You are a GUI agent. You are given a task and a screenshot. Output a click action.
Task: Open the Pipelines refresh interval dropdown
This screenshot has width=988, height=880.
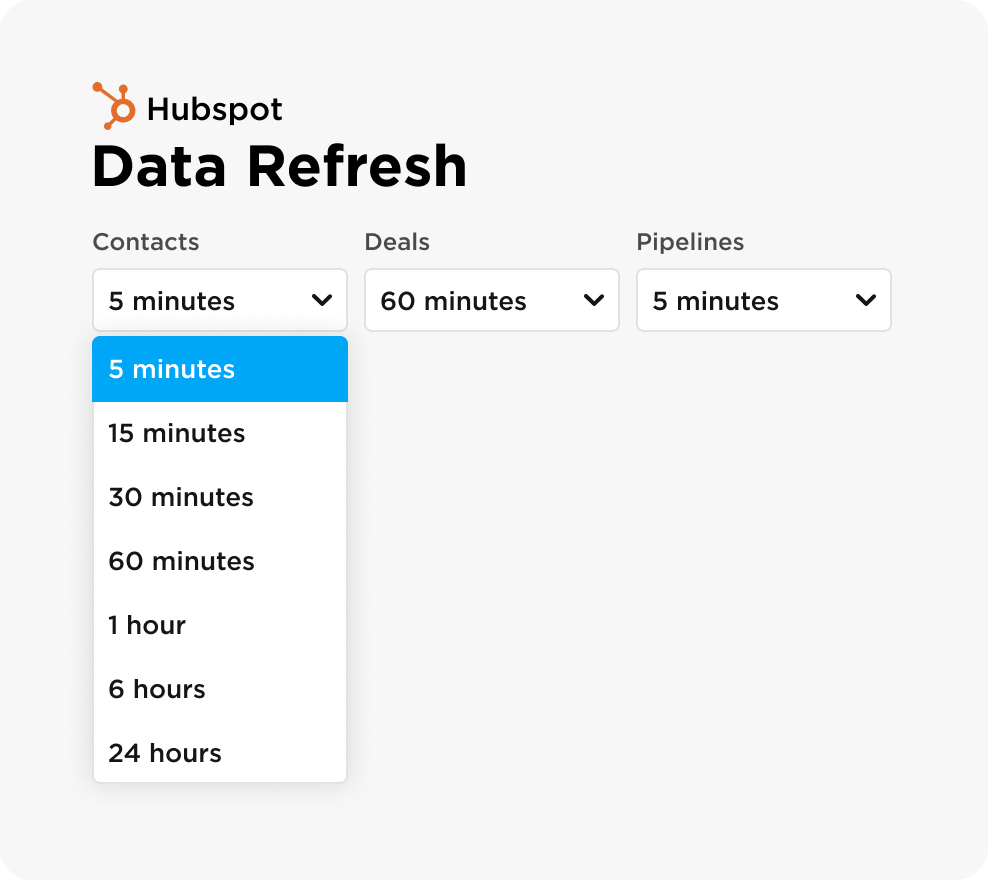pyautogui.click(x=763, y=300)
